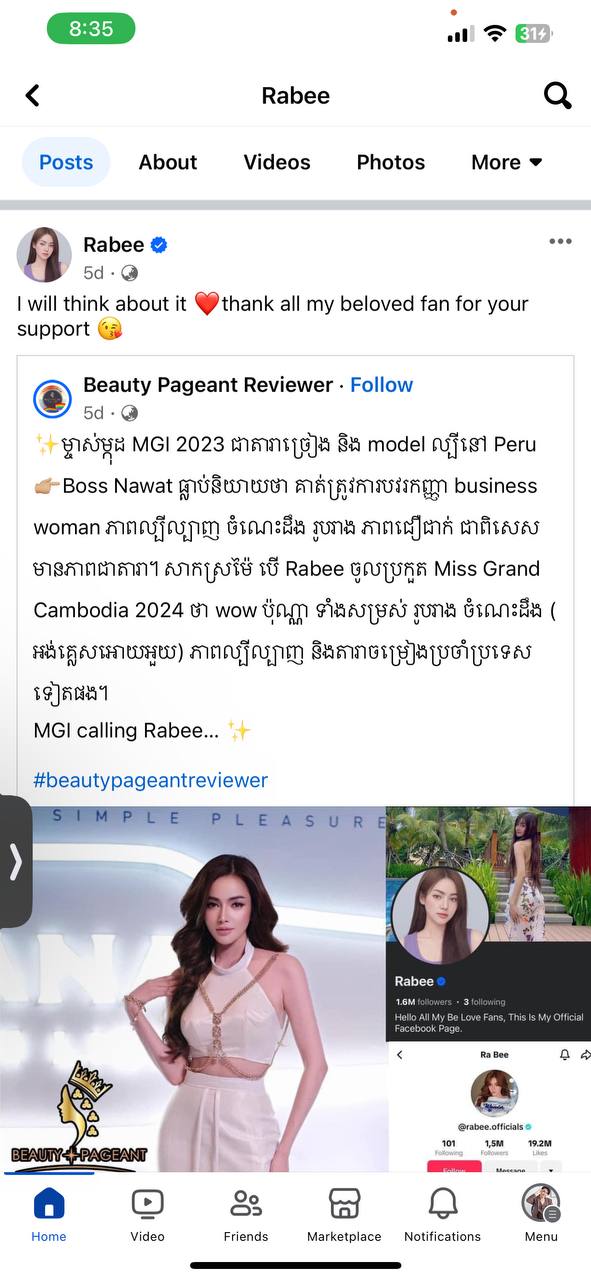Viewport: 591px width, 1280px height.
Task: Open Rabee's profile picture on the post
Action: tap(44, 255)
